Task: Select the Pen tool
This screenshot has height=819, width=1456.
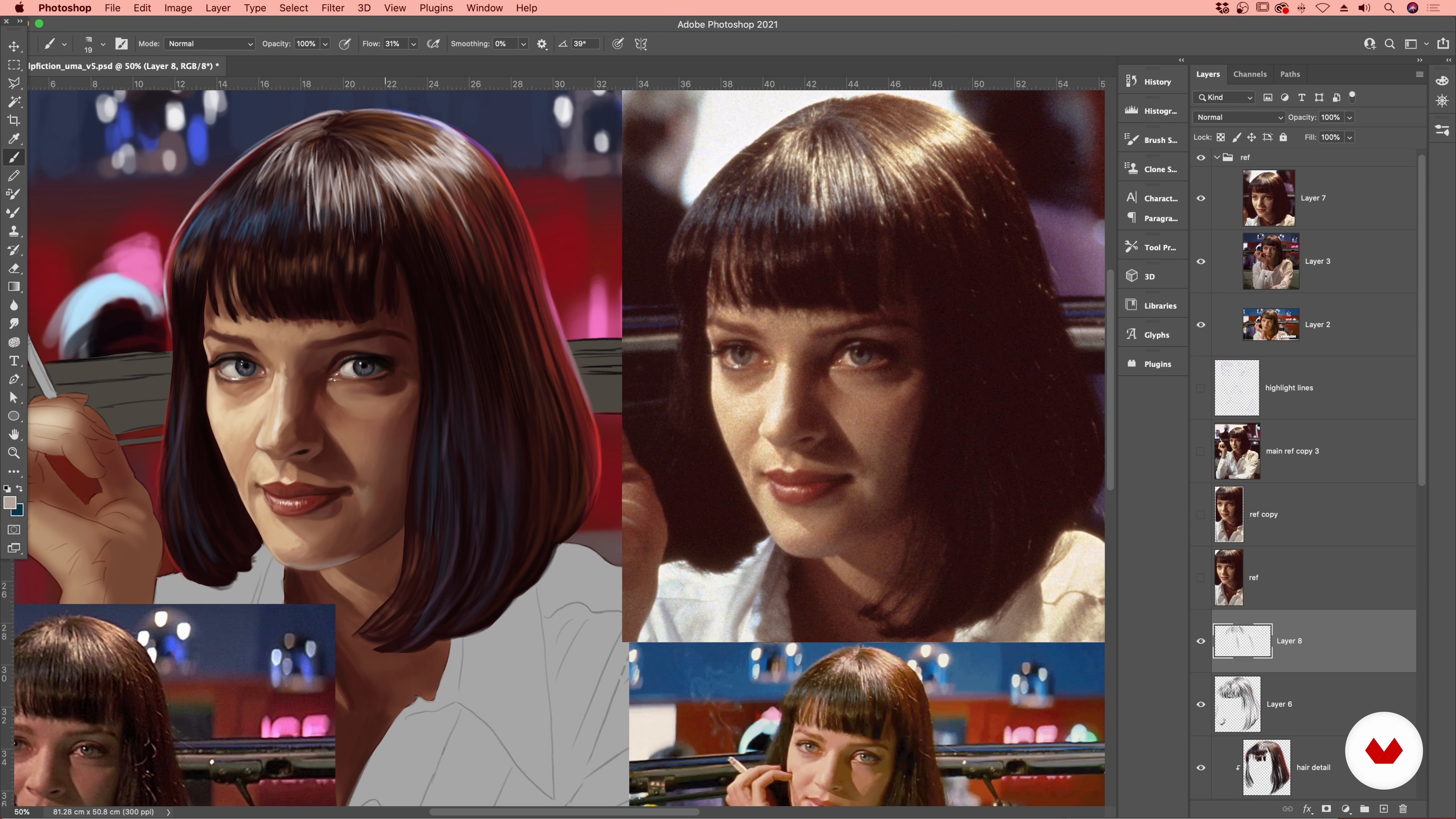Action: [x=14, y=379]
